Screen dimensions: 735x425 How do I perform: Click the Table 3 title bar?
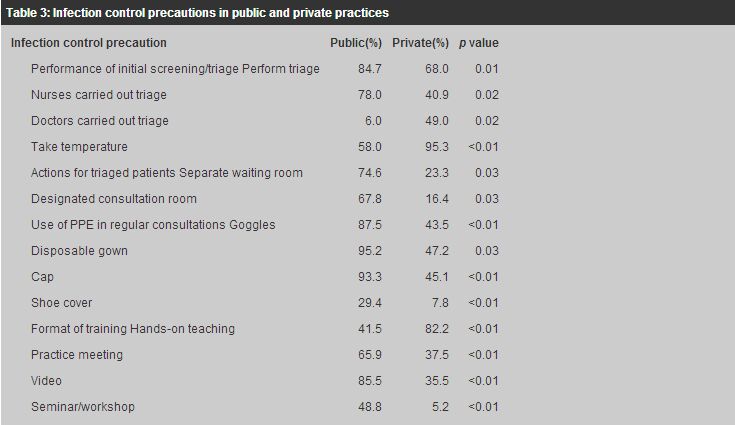(368, 13)
